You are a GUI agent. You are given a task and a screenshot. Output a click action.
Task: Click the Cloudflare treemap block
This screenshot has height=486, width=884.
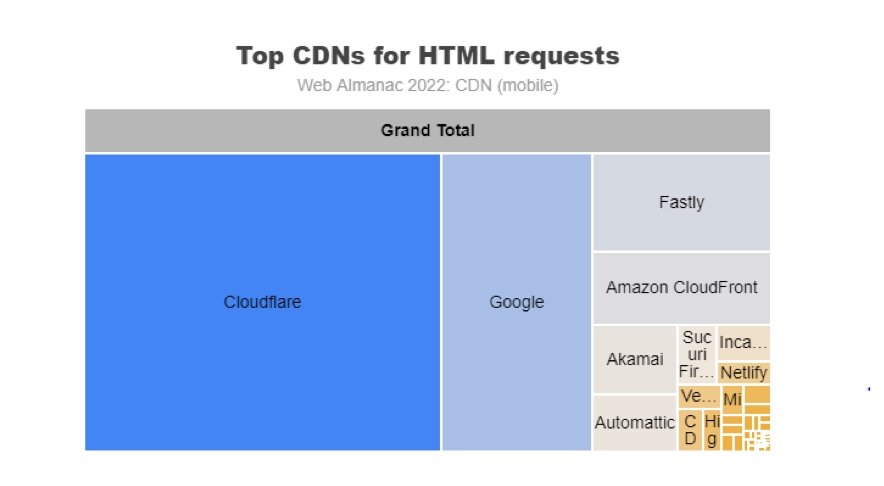(x=262, y=302)
